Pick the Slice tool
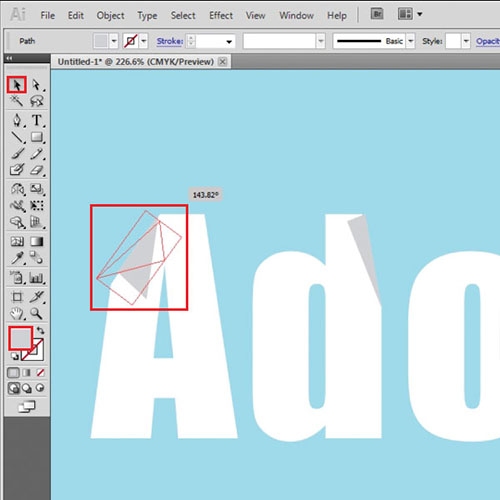Viewport: 500px width, 500px height. 37,297
